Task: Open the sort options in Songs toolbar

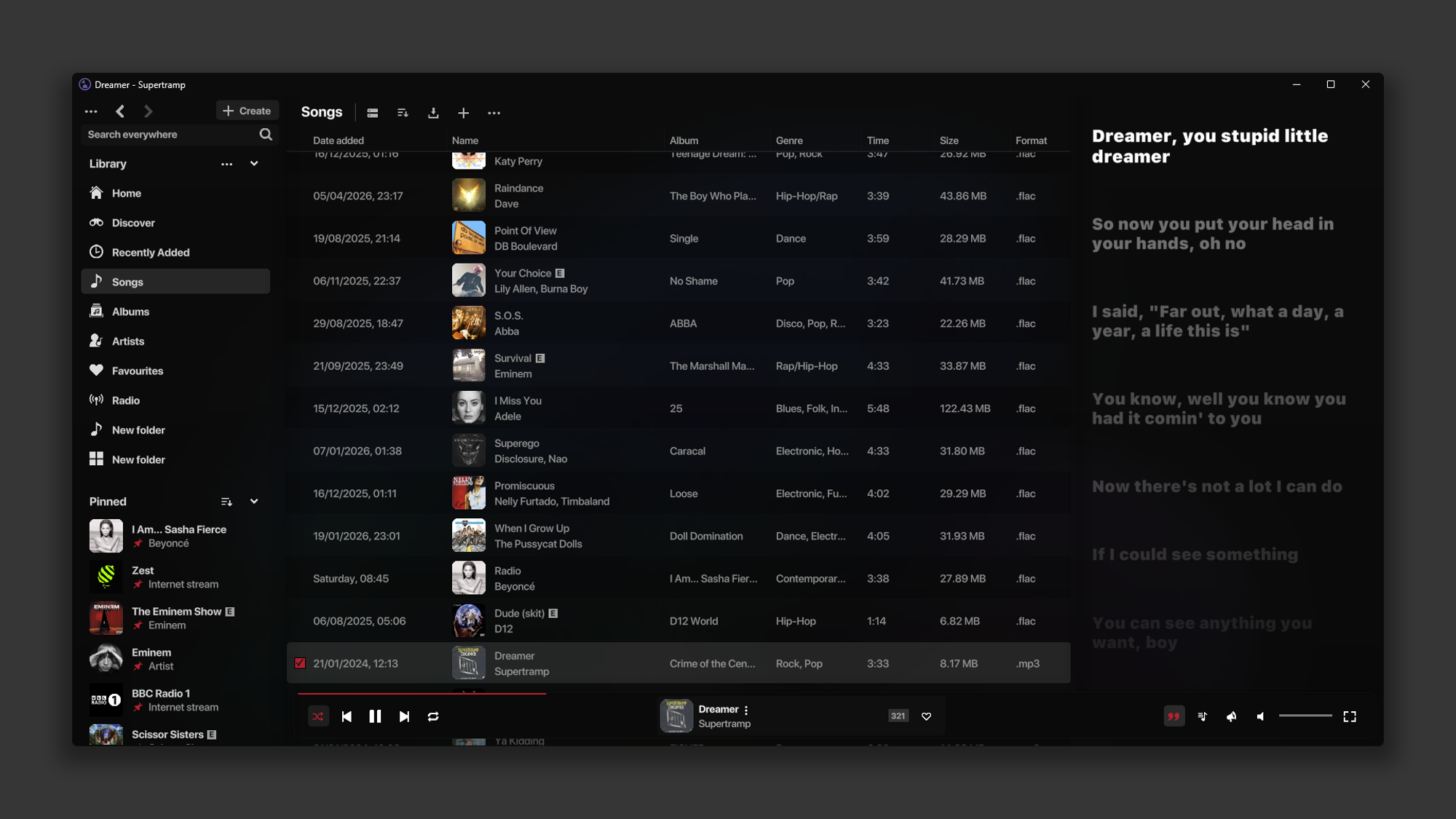Action: 403,113
